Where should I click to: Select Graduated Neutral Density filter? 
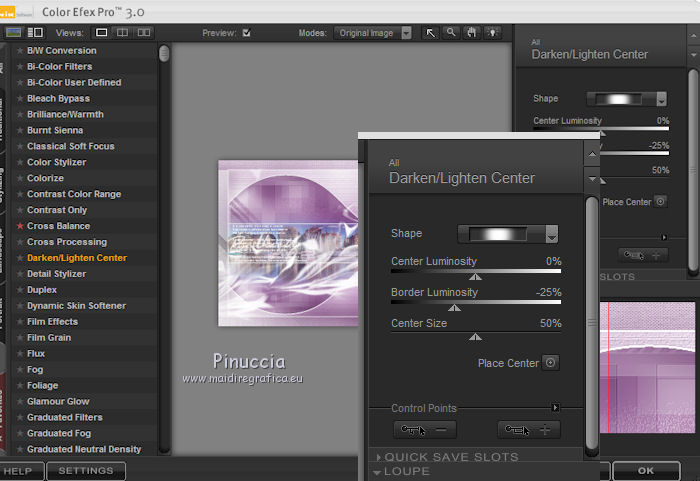tap(84, 449)
